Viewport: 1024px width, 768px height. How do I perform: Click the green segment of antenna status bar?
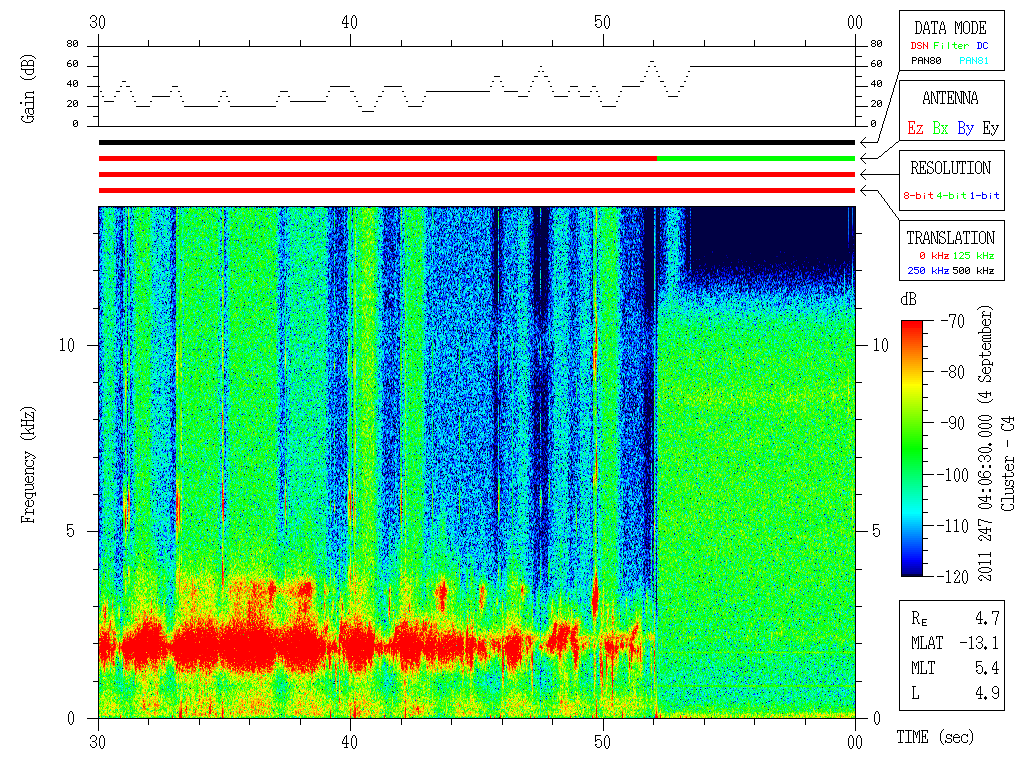pos(756,158)
